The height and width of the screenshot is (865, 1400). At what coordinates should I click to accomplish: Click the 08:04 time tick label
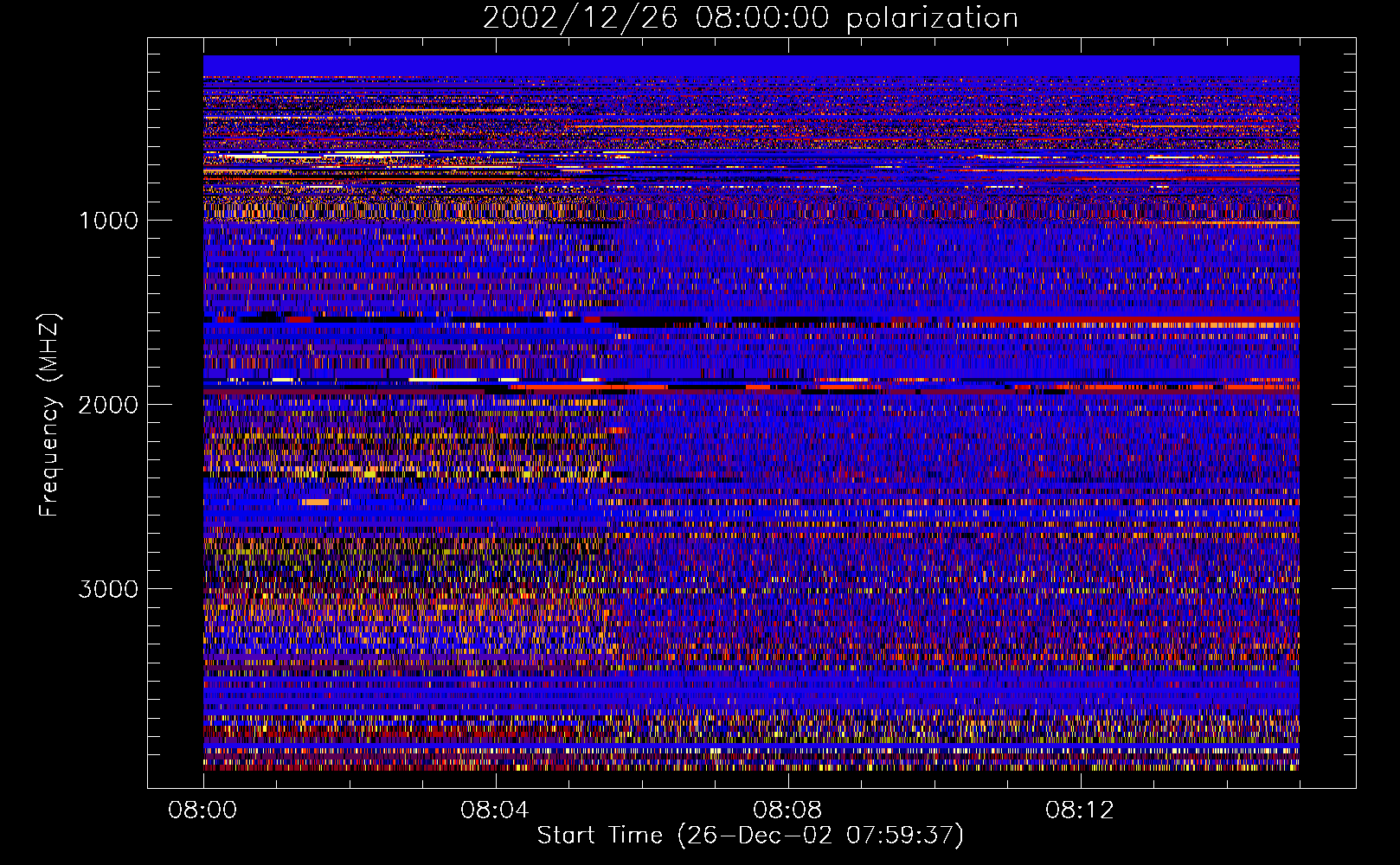495,811
